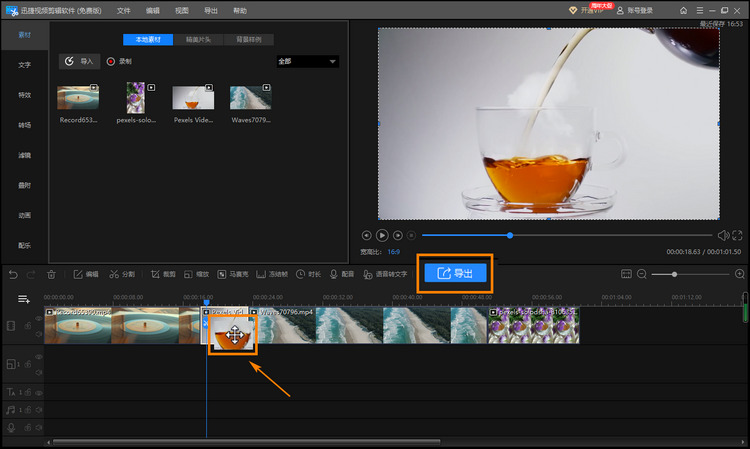The image size is (750, 449).
Task: Select the 裁剪 crop tool
Action: 163,274
